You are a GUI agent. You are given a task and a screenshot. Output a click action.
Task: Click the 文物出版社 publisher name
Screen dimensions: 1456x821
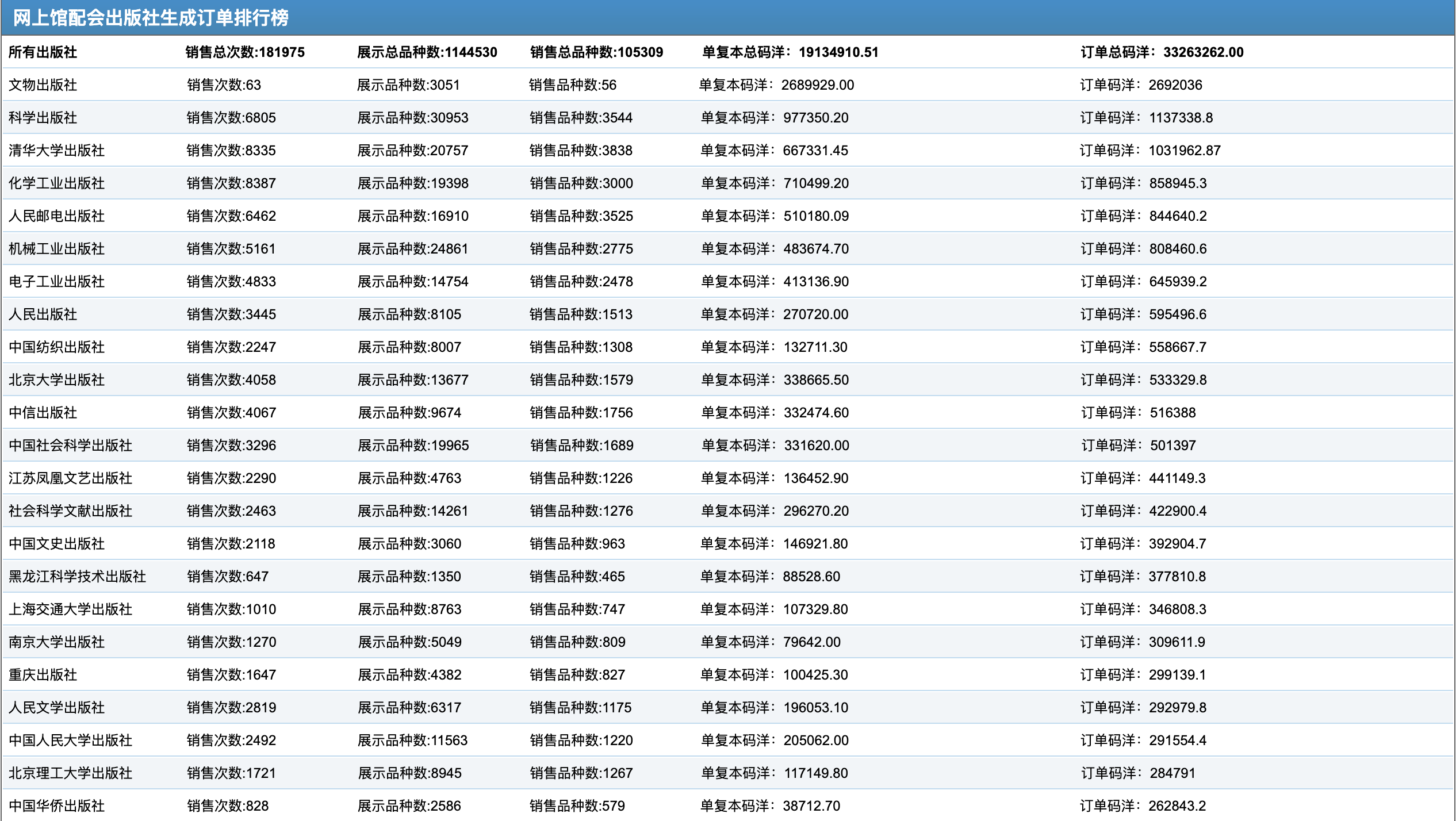pos(43,85)
